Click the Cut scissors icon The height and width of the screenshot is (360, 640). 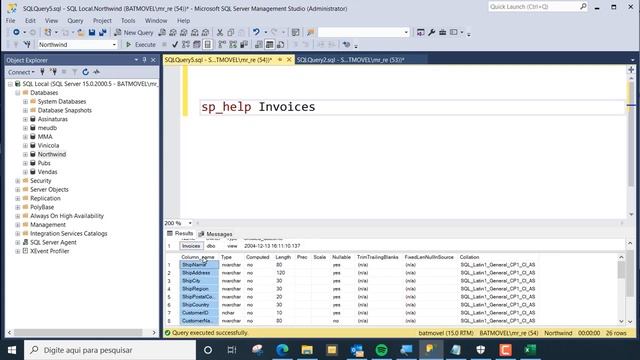(x=220, y=32)
